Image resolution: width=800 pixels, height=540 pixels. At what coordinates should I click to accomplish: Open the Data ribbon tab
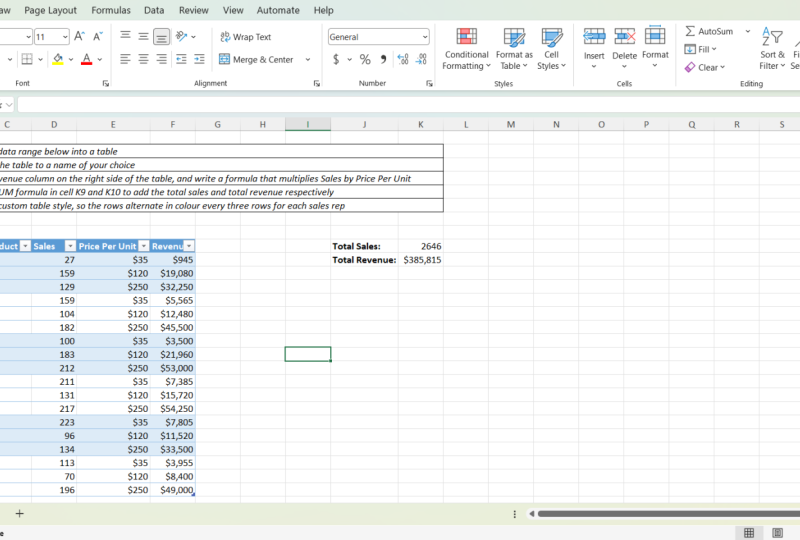click(x=154, y=10)
